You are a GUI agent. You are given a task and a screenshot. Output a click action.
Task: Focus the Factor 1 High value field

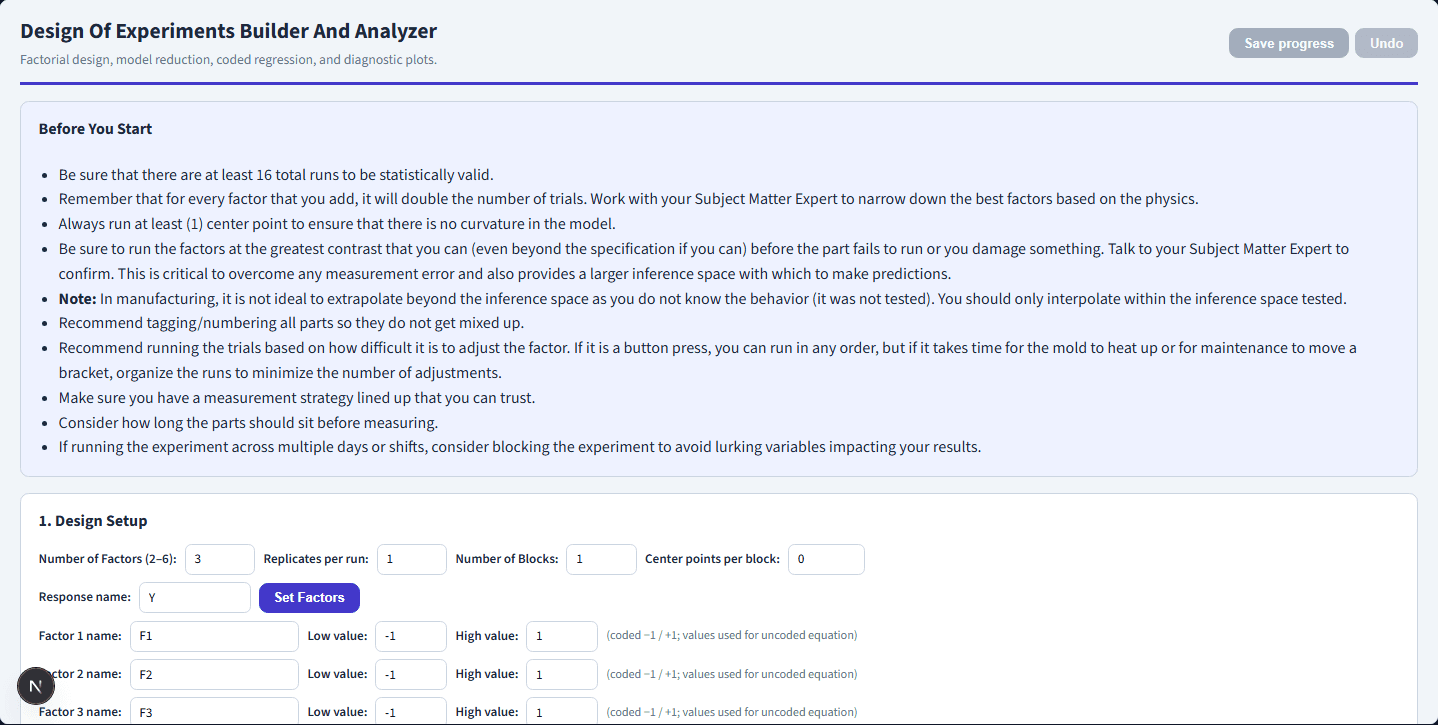coord(562,636)
